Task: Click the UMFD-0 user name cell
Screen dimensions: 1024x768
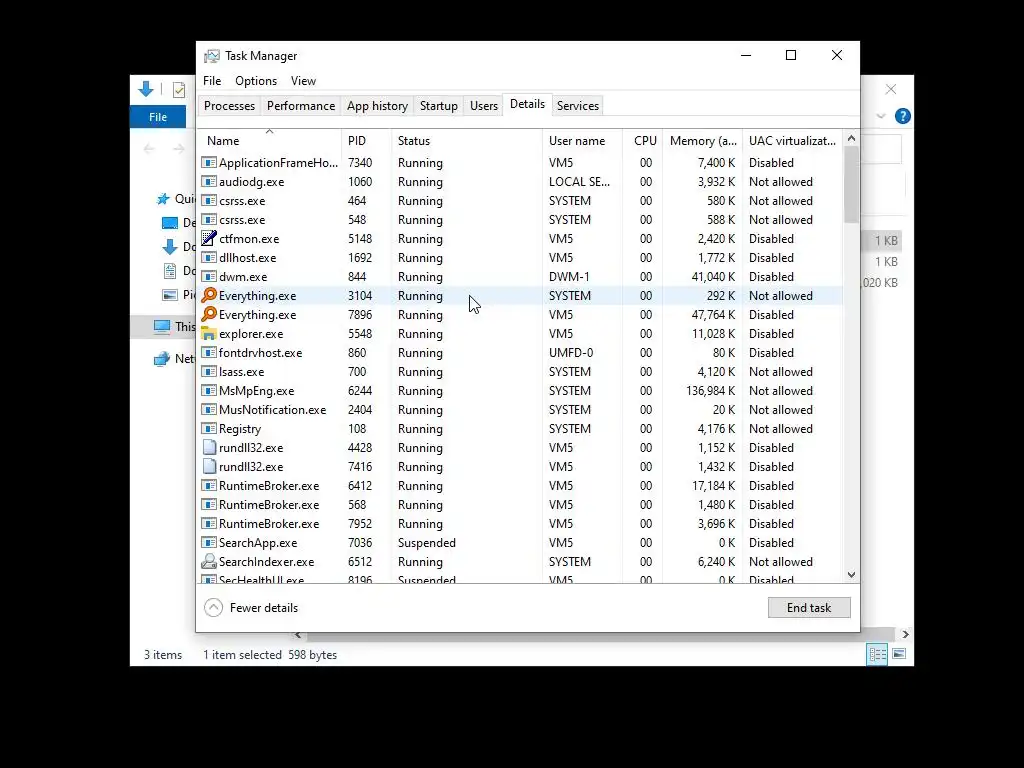Action: 571,353
